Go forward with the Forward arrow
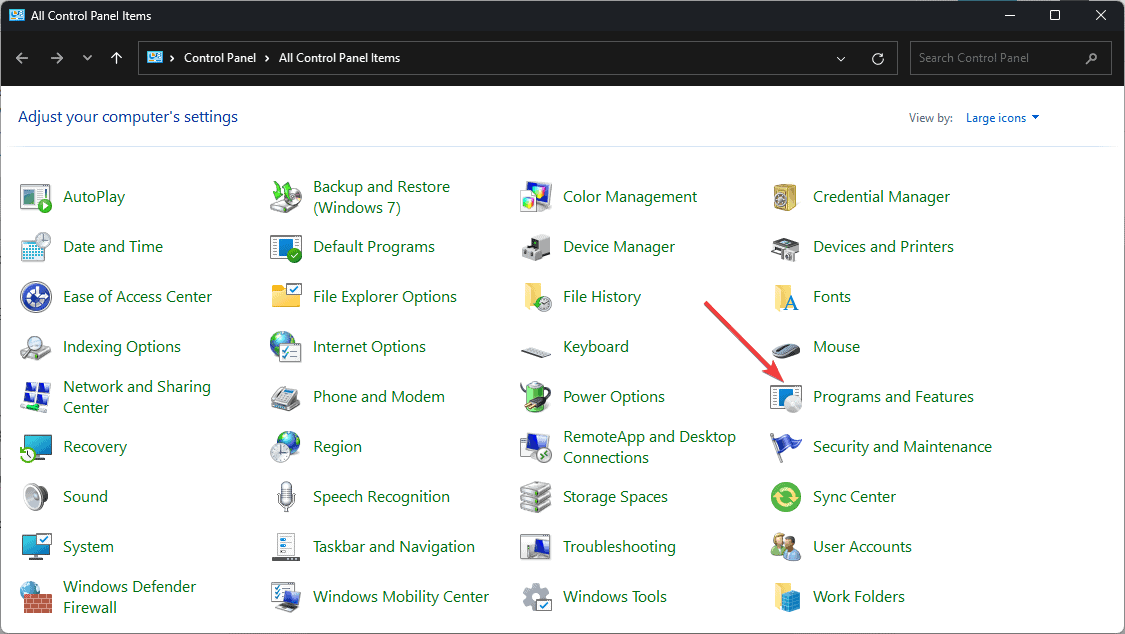The width and height of the screenshot is (1125, 634). point(57,58)
